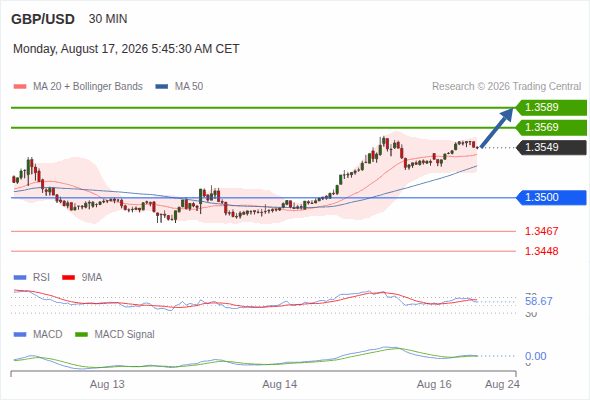Click the RSI blue legend marker
This screenshot has height=400, width=590.
pos(20,278)
